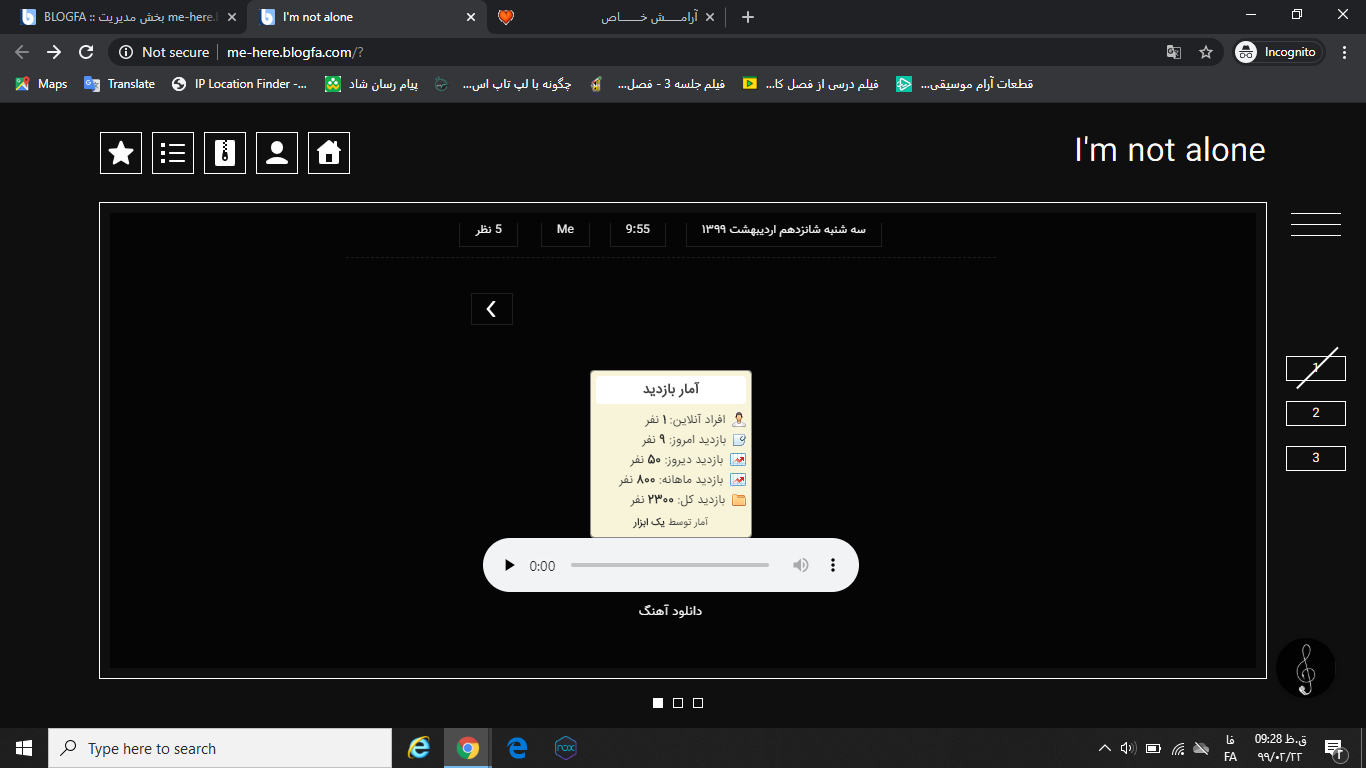The image size is (1366, 768).
Task: Click the zipper archive icon
Action: point(225,153)
